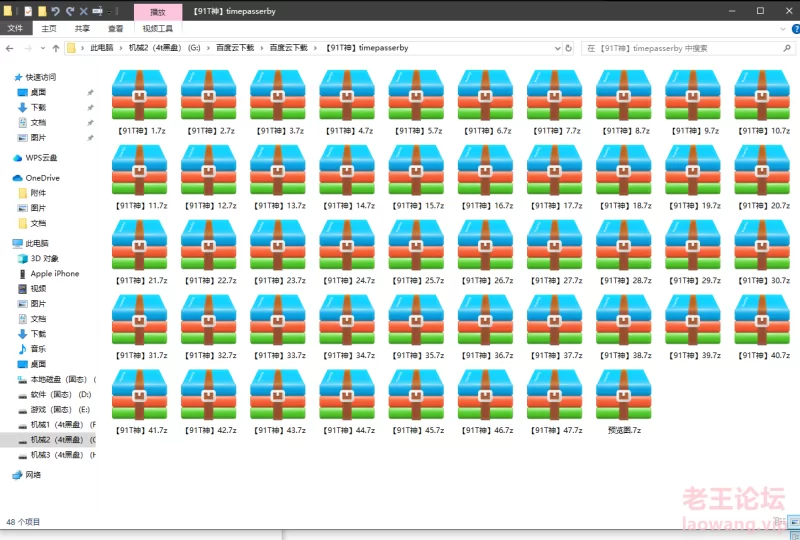Viewport: 800px width, 540px height.
Task: Open the Customize Quick Access Toolbar dropdown
Action: tap(110, 11)
